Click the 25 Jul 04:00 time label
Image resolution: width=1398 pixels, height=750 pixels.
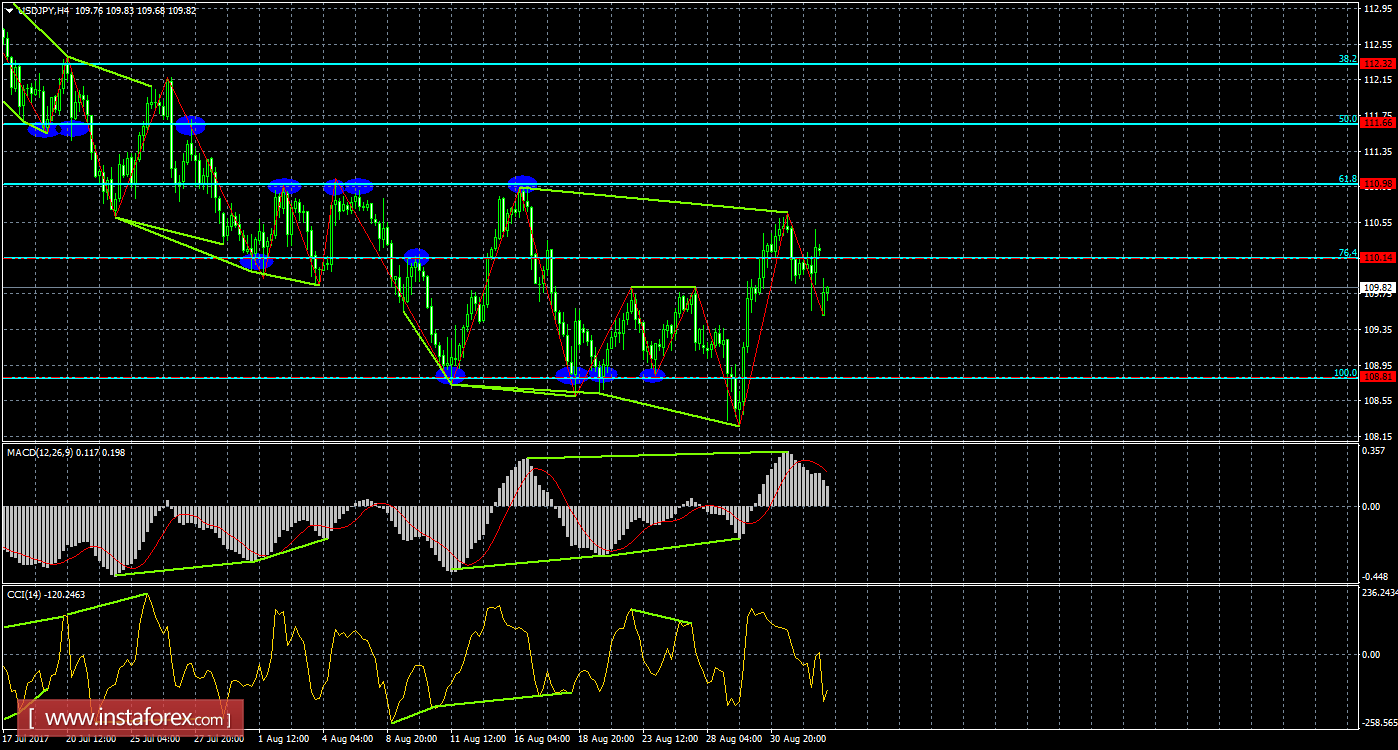click(x=153, y=739)
